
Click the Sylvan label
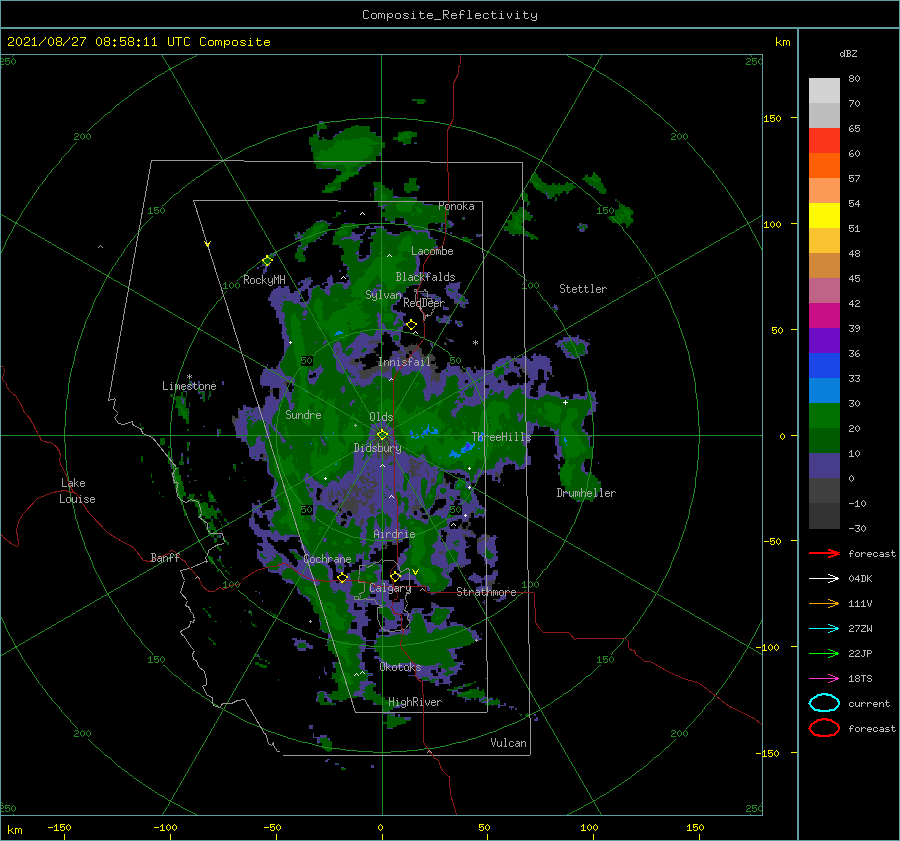click(383, 295)
